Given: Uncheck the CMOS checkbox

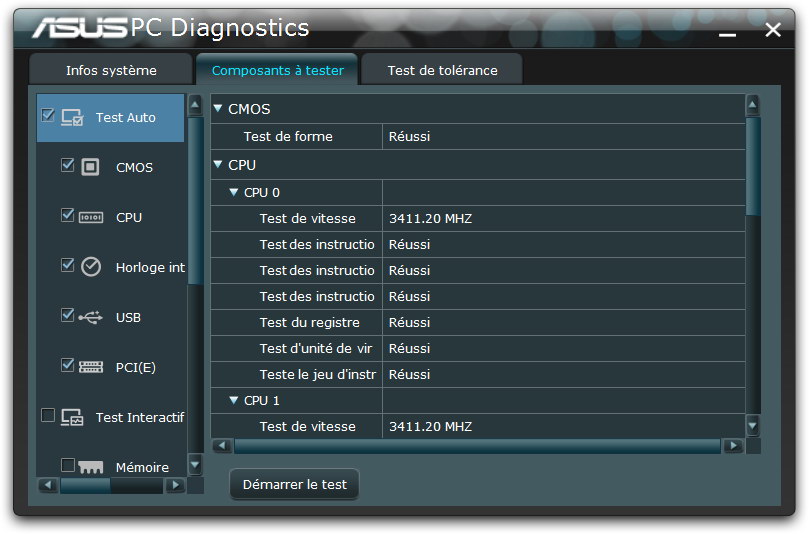Looking at the screenshot, I should (68, 165).
